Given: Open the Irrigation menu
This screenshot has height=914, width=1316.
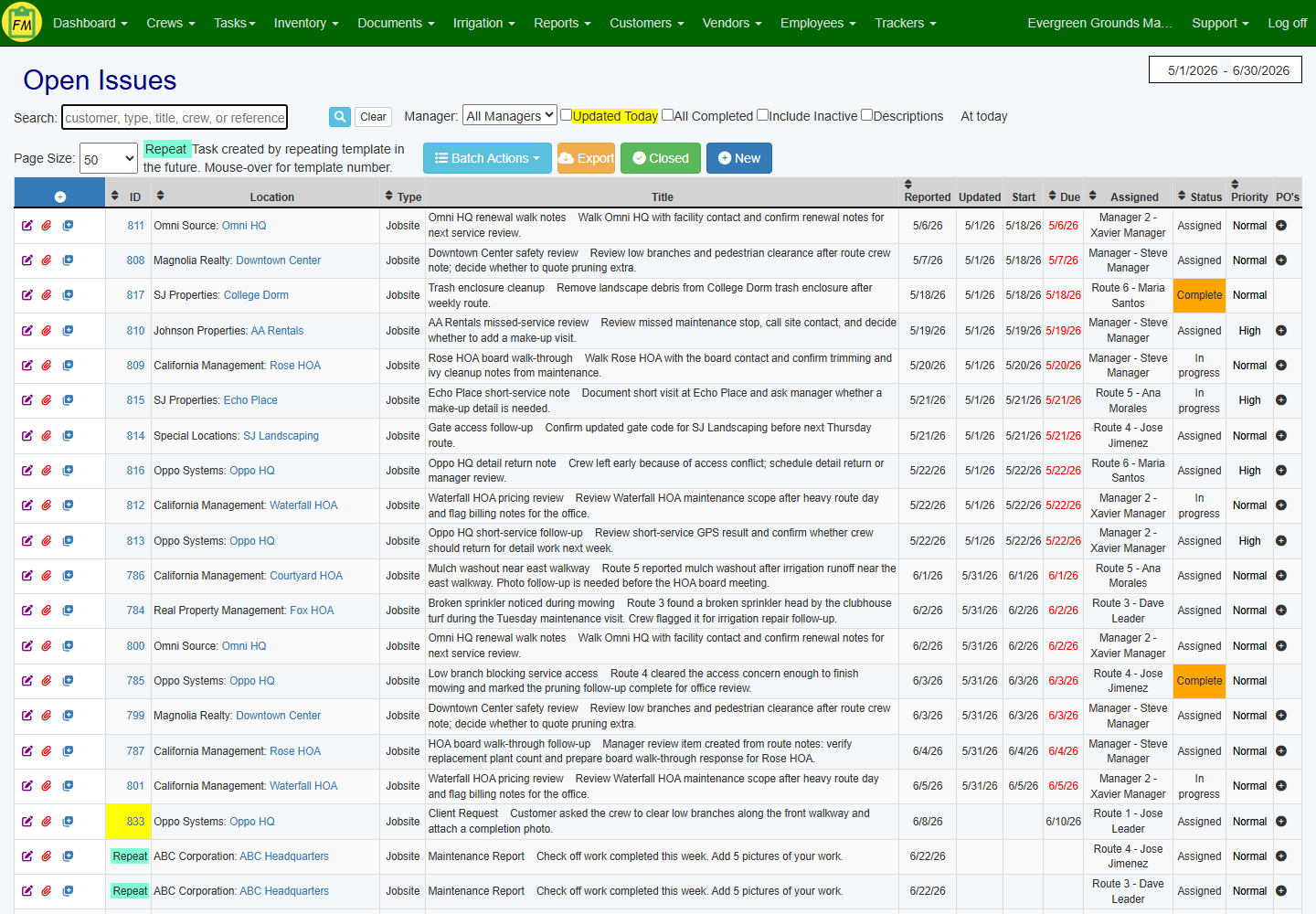Looking at the screenshot, I should 484,23.
